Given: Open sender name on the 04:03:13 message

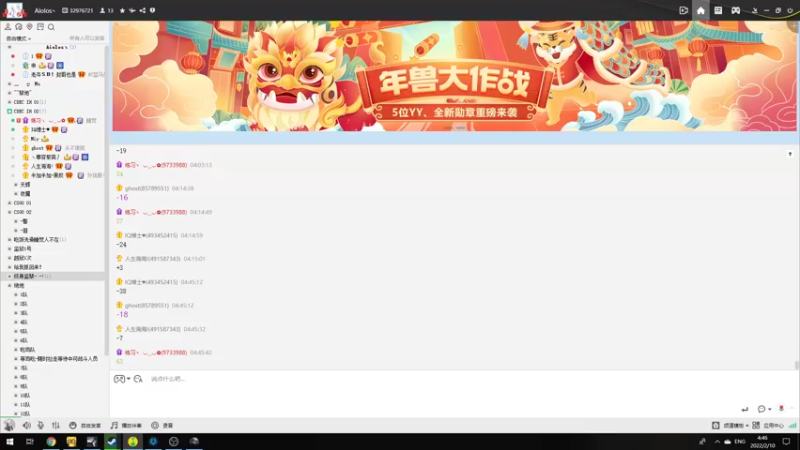Looking at the screenshot, I should pos(156,165).
